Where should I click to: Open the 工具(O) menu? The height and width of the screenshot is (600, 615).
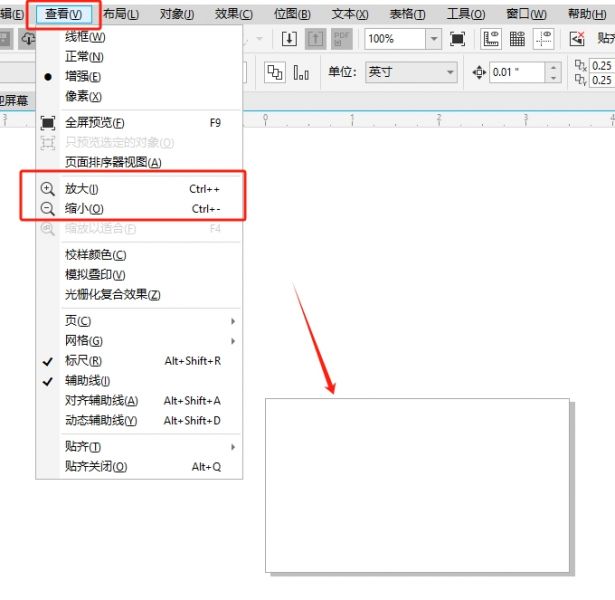pos(466,15)
